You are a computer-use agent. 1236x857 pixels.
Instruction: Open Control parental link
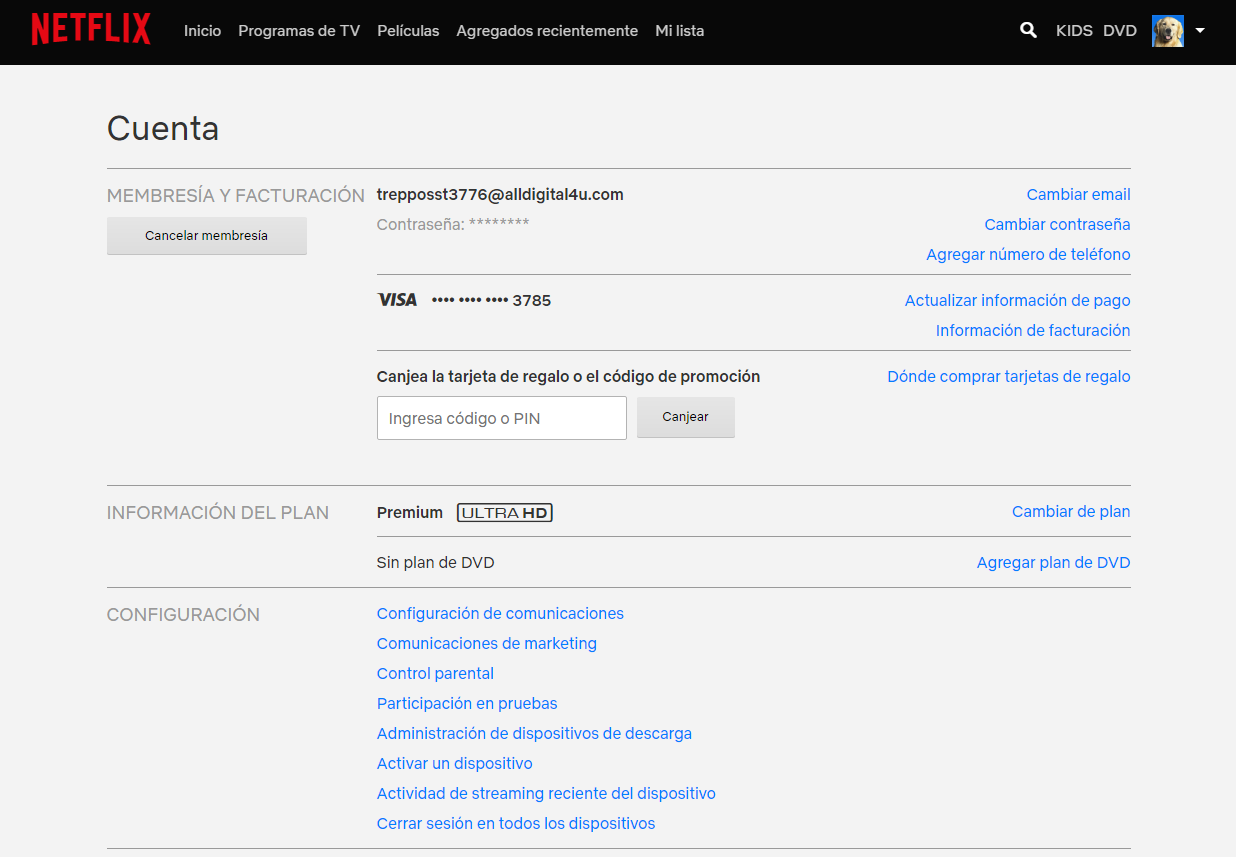(x=435, y=674)
